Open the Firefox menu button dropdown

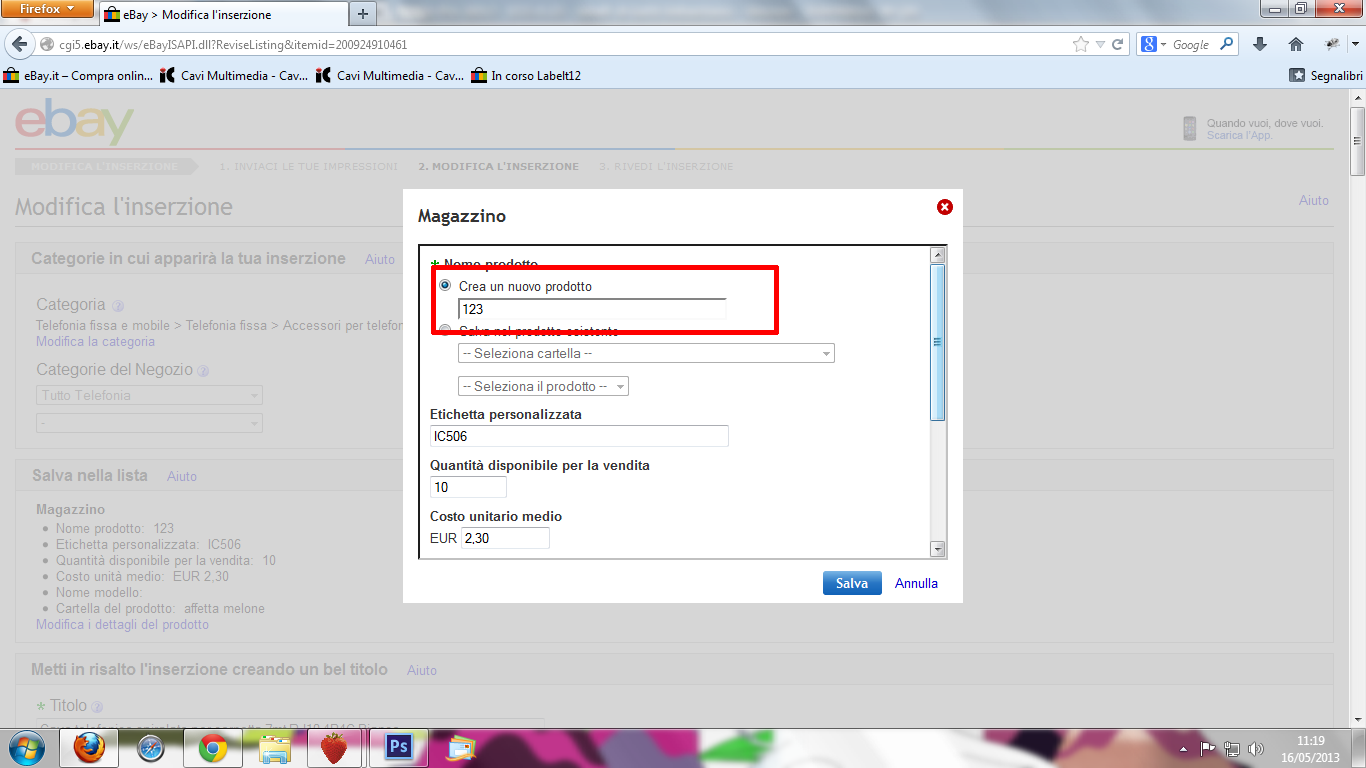(48, 9)
